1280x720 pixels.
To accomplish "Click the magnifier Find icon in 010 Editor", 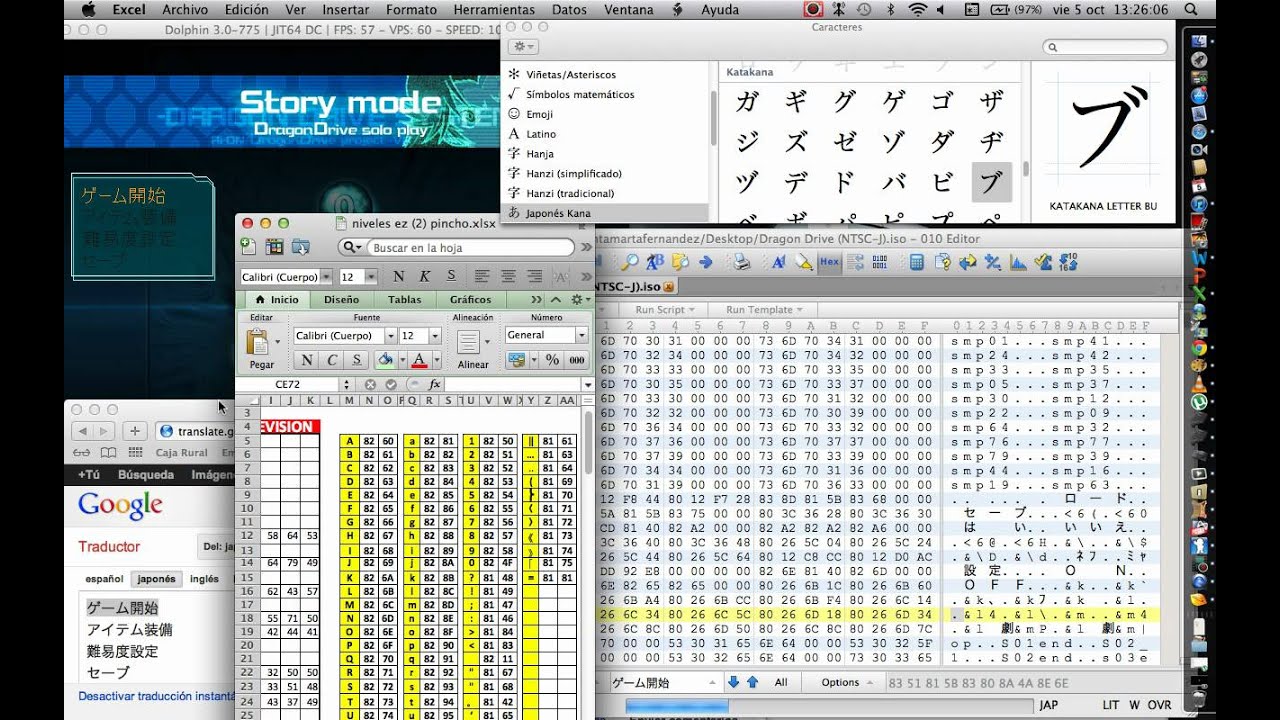I will click(x=630, y=262).
